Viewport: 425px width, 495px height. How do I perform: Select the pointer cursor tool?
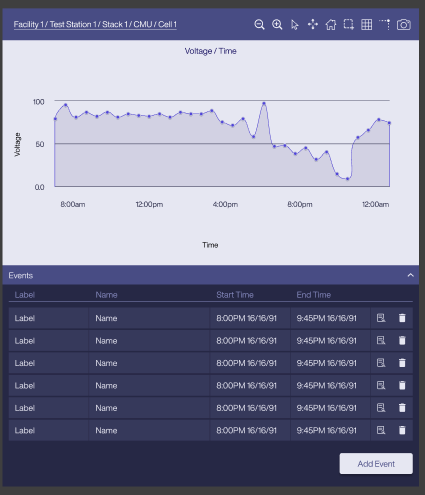pyautogui.click(x=295, y=25)
